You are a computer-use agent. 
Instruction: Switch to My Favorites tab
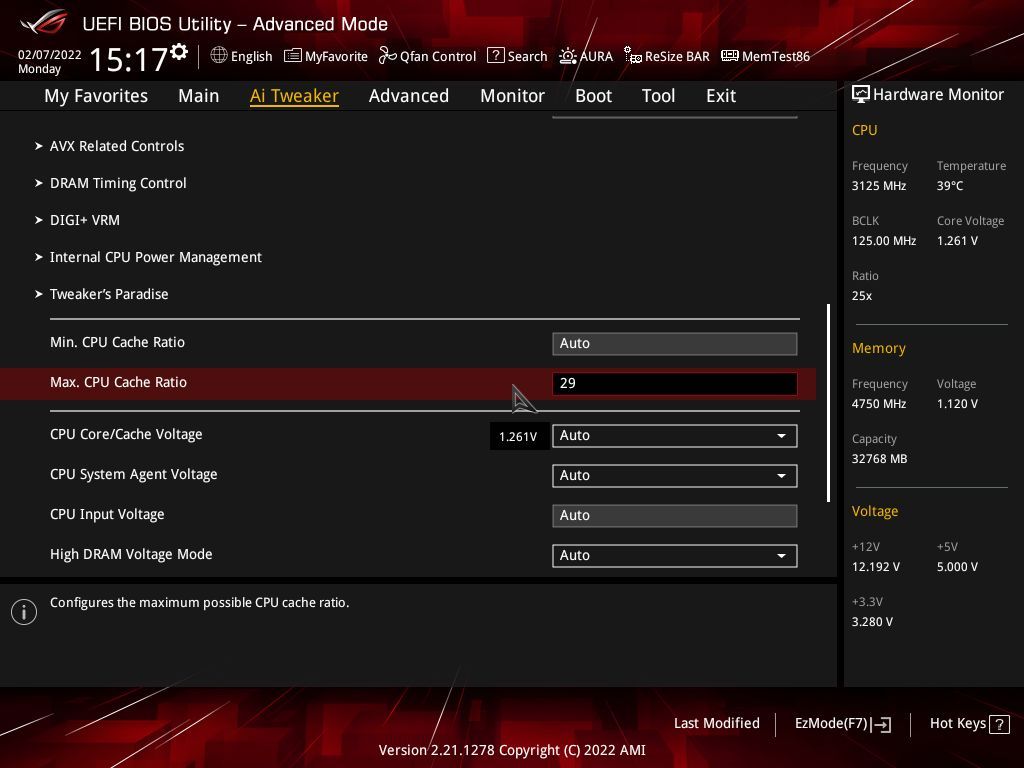[x=96, y=96]
